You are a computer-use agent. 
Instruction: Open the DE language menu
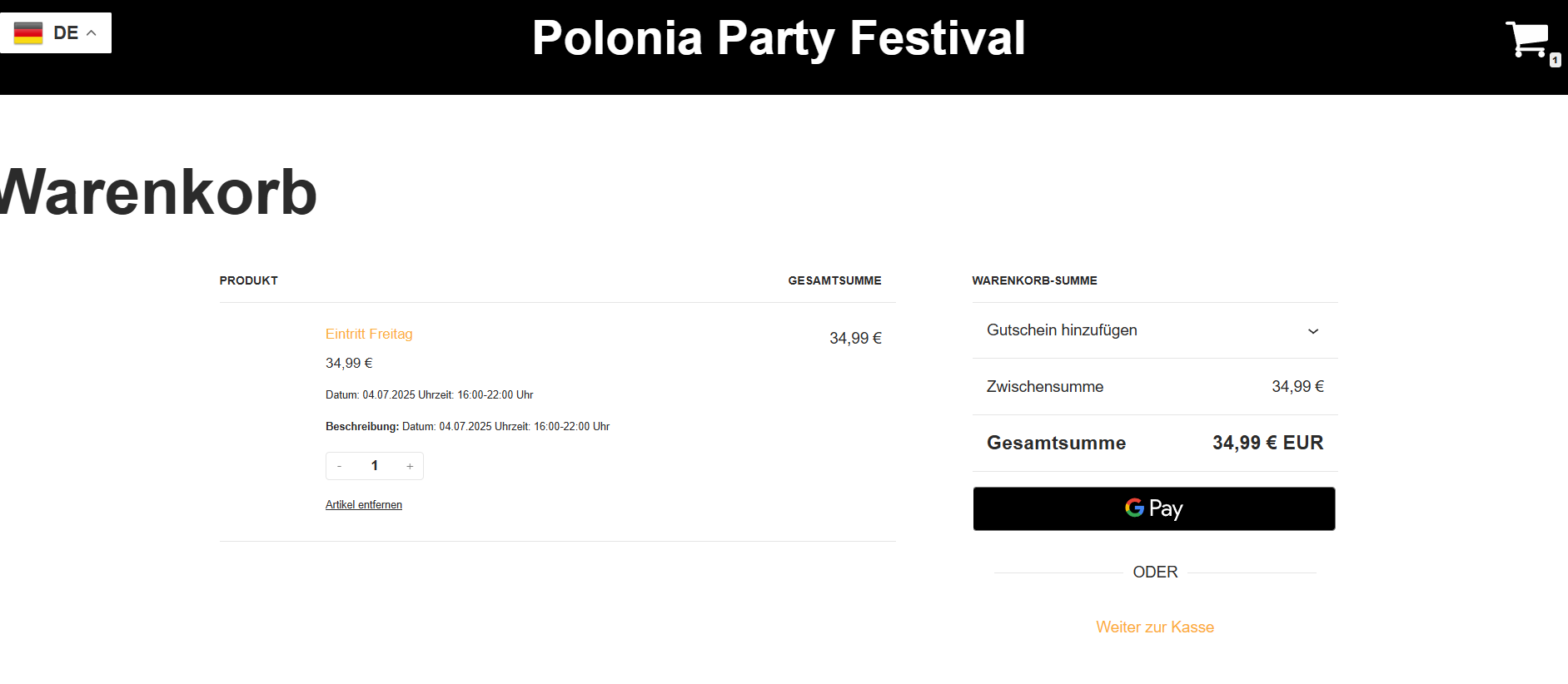pos(66,33)
